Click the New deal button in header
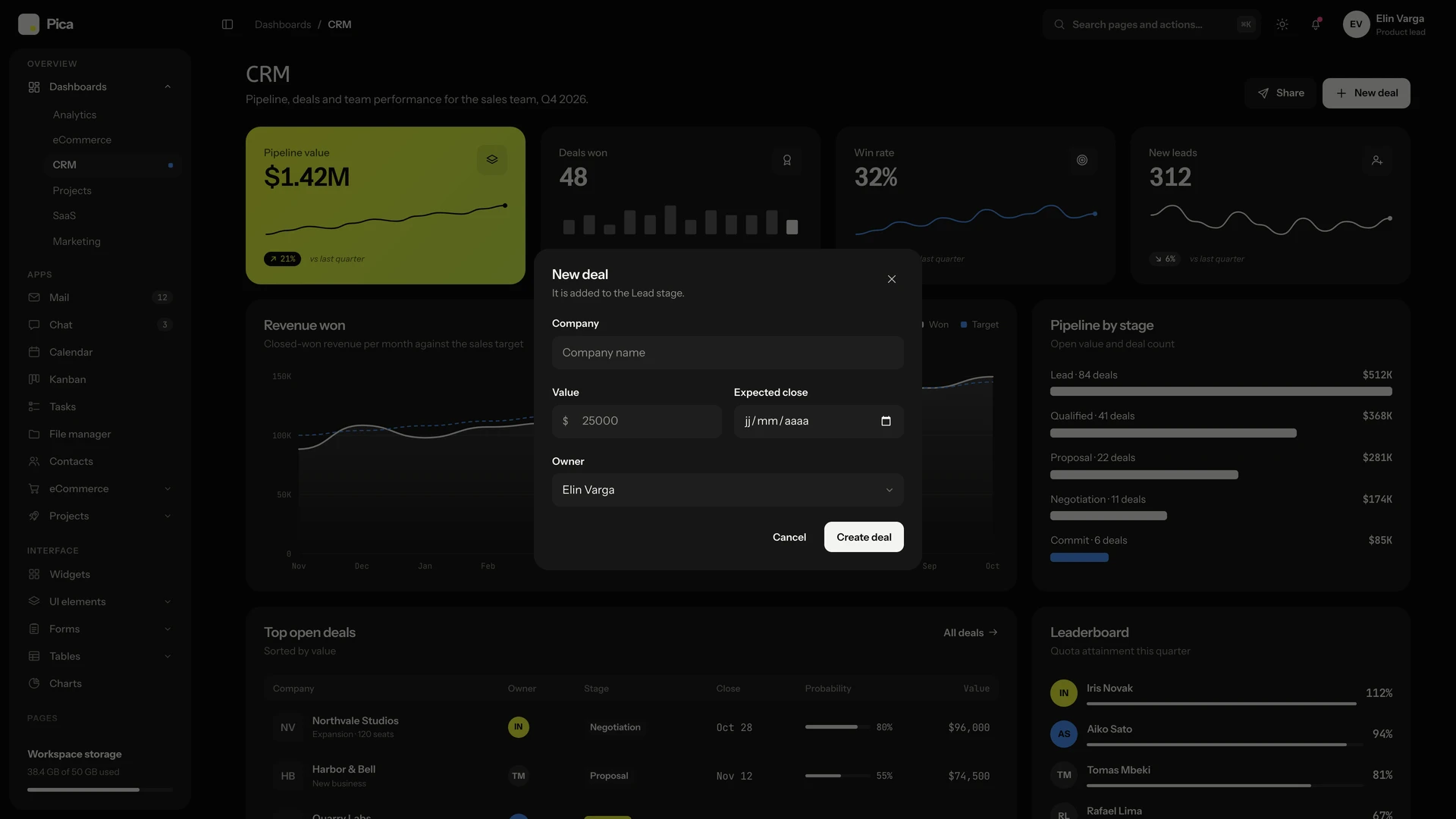Screen dimensions: 1456x819 (1367, 93)
